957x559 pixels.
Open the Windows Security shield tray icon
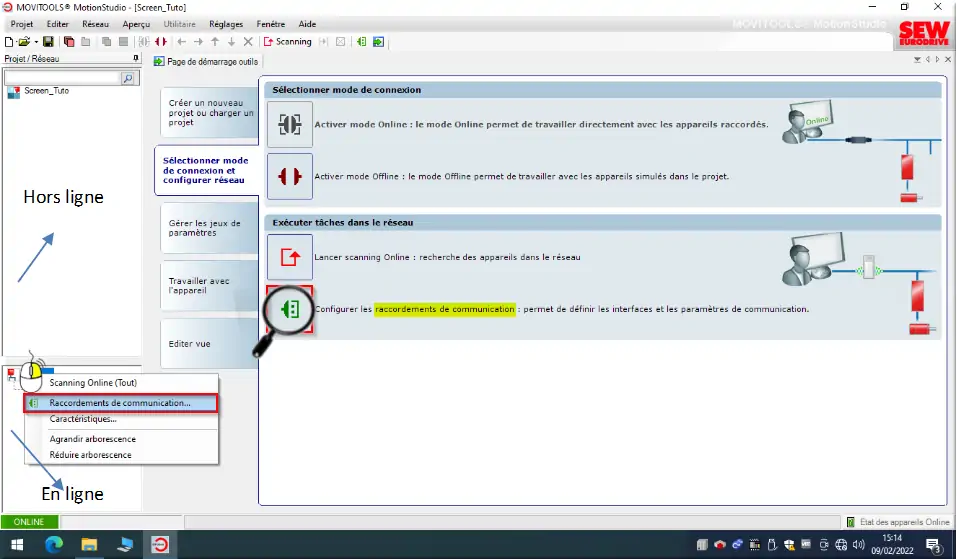click(789, 545)
